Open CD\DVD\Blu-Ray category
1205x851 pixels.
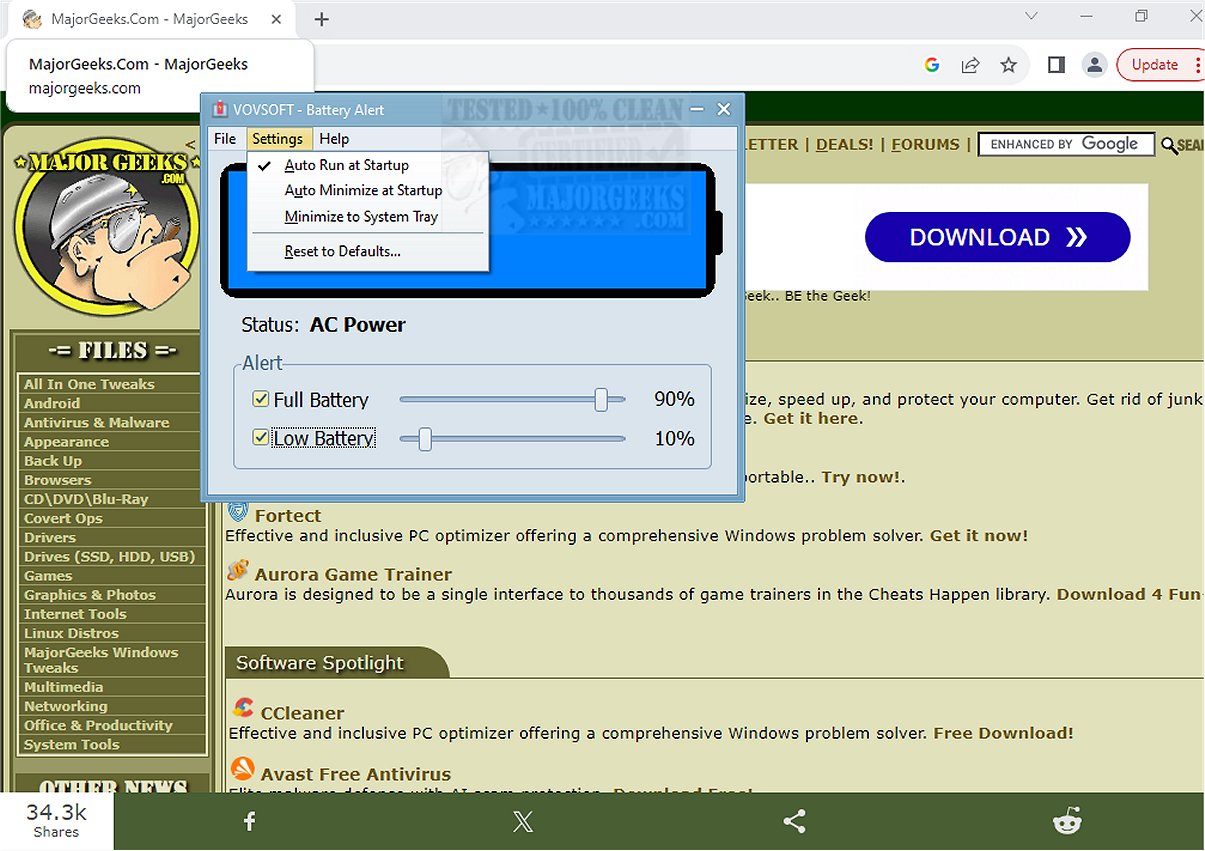[85, 498]
